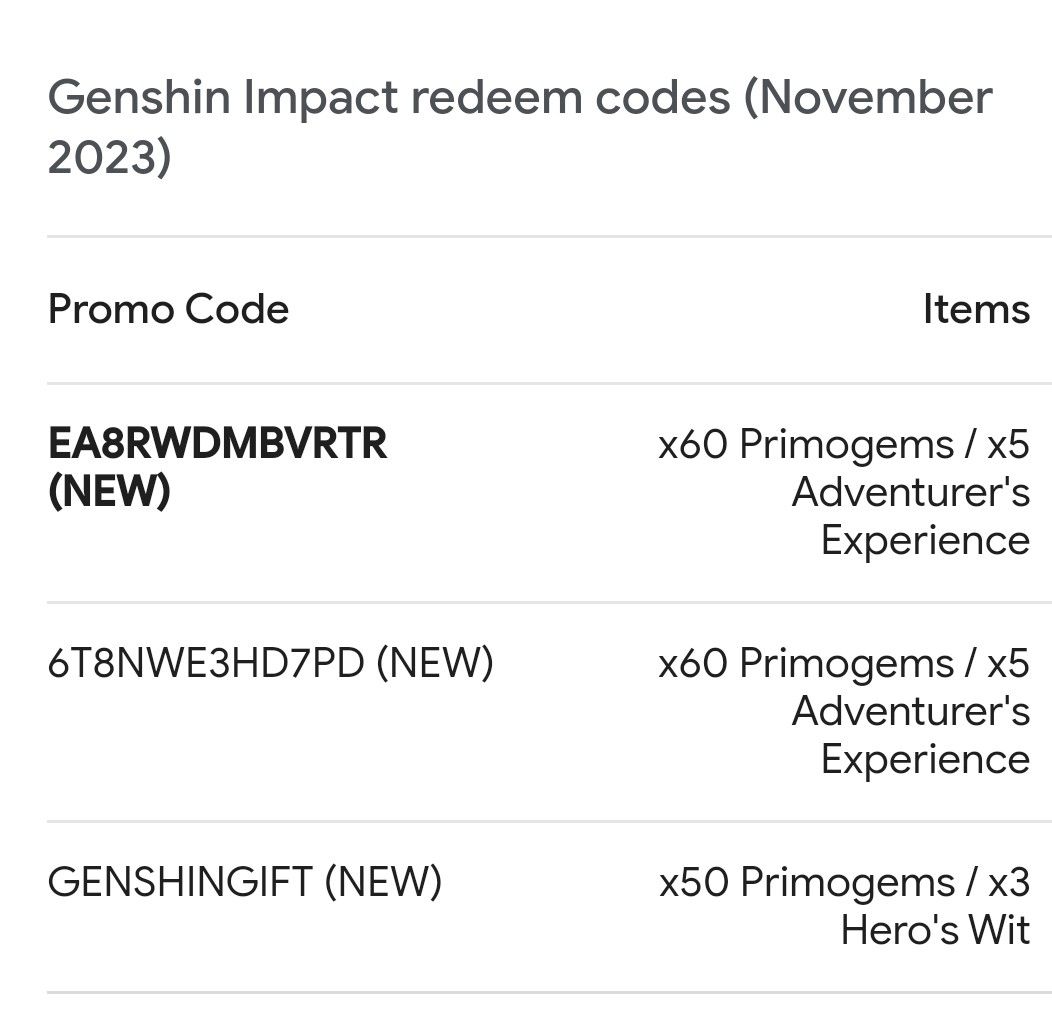Select the bold EA8RWDMBVRTR promo code

tap(217, 444)
